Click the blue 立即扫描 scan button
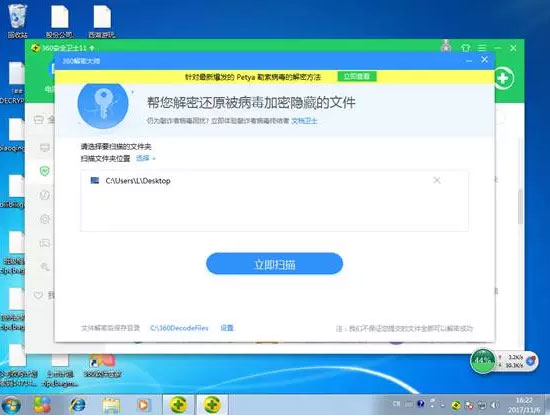Viewport: 550px width, 416px height. click(x=274, y=264)
